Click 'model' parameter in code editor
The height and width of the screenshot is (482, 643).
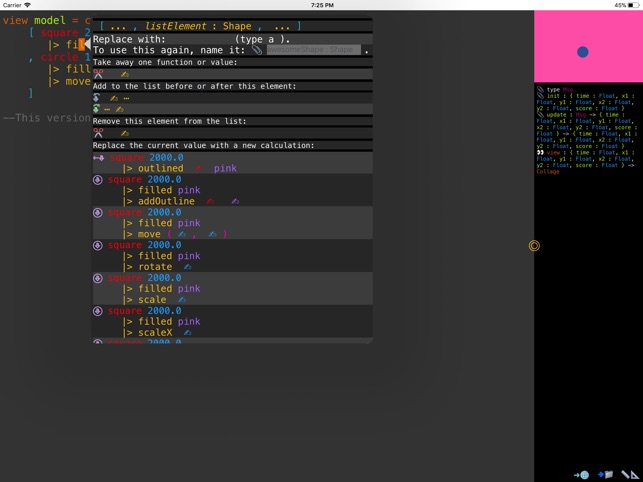(50, 20)
